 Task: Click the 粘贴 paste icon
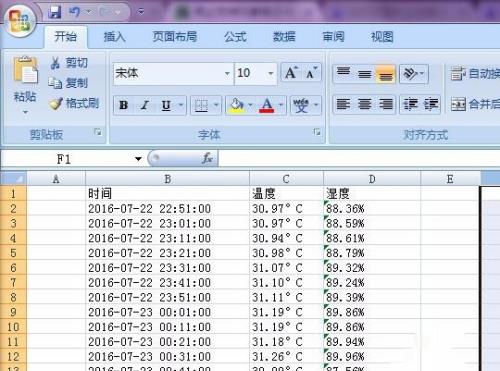click(x=25, y=70)
